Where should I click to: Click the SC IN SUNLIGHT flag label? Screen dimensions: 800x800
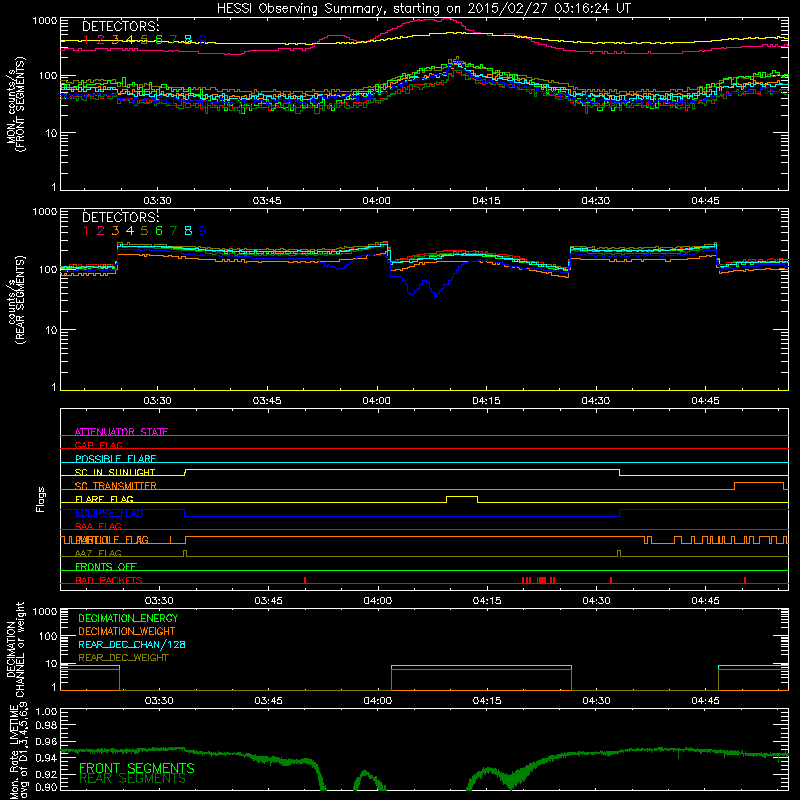[115, 472]
